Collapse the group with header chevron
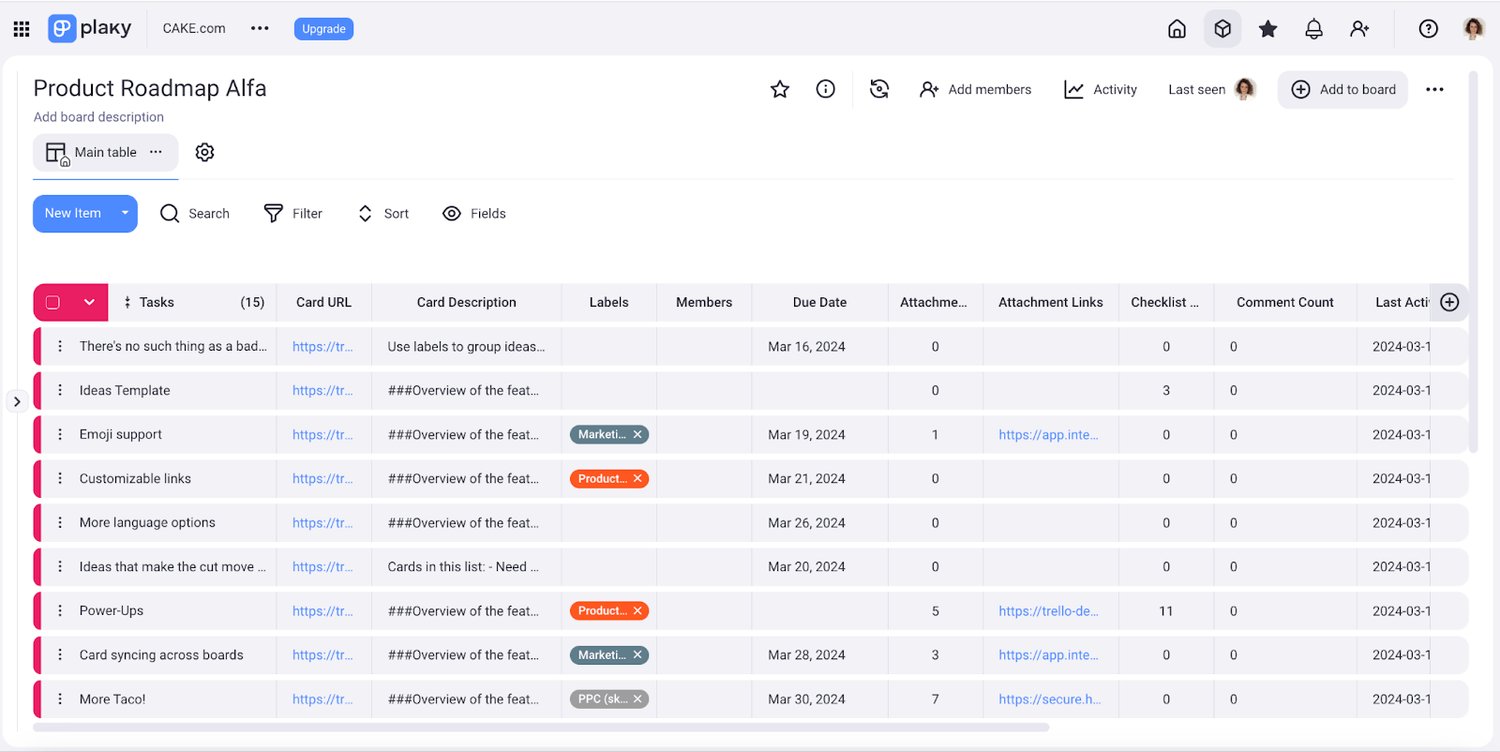 (89, 302)
